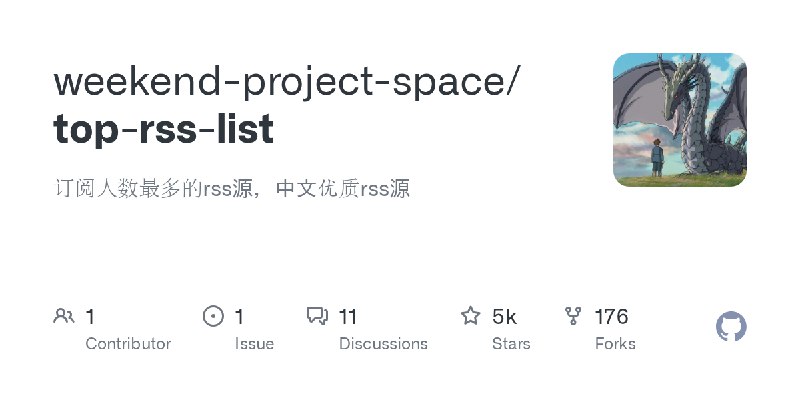800x400 pixels.
Task: Click the issue circle-dot icon
Action: click(213, 316)
